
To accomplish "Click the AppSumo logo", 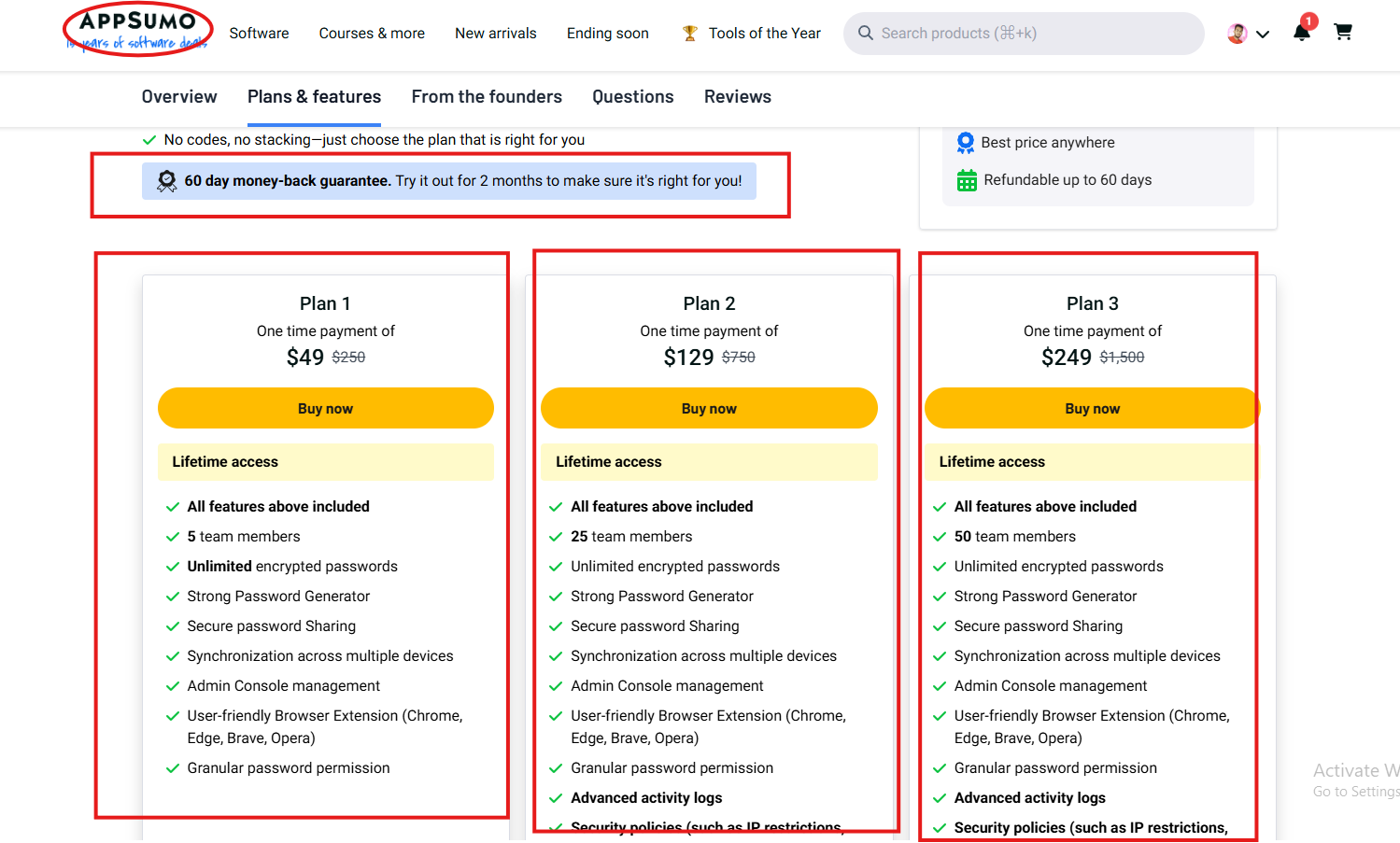I will (137, 29).
